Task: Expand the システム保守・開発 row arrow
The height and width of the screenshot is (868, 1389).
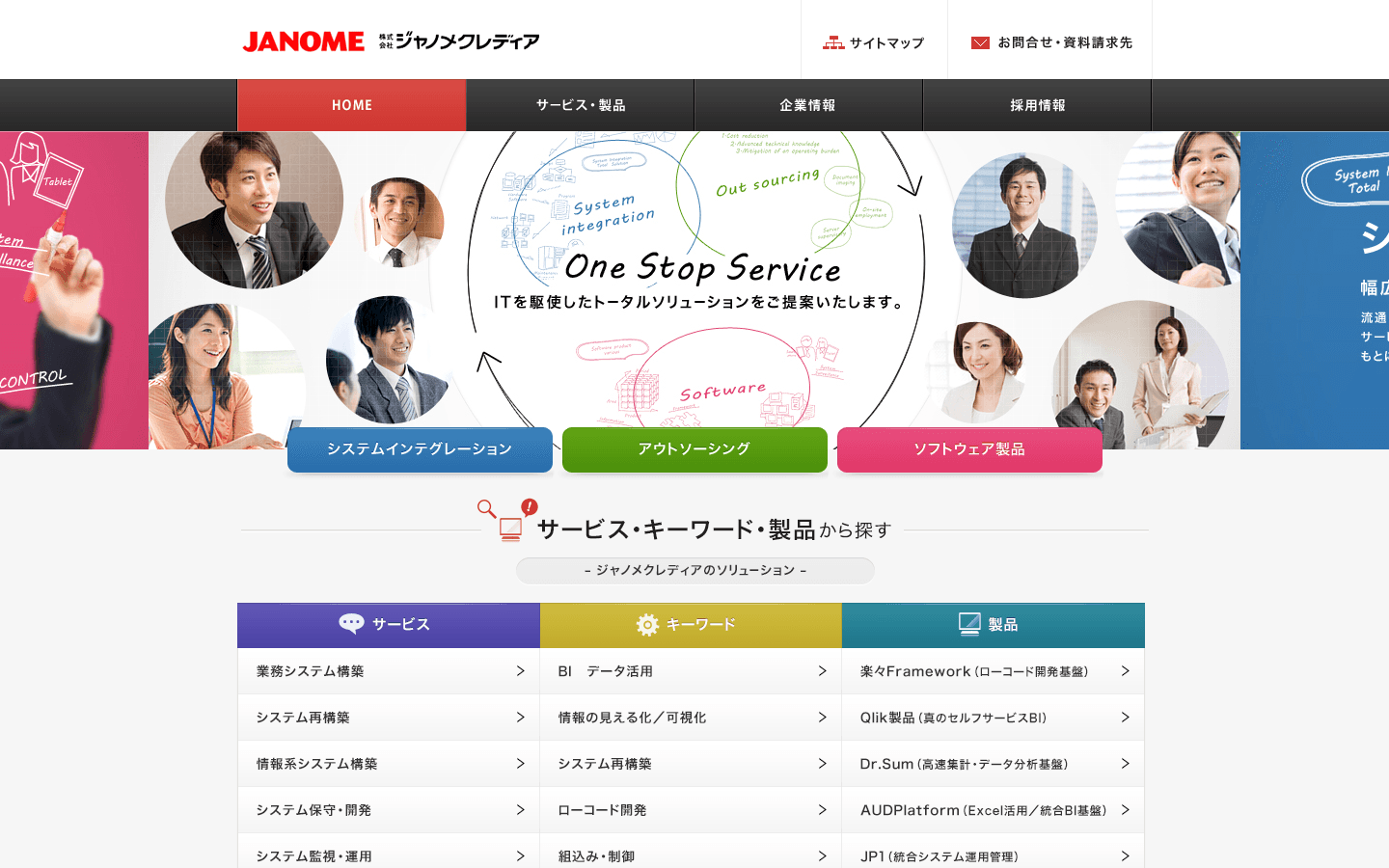Action: 521,810
